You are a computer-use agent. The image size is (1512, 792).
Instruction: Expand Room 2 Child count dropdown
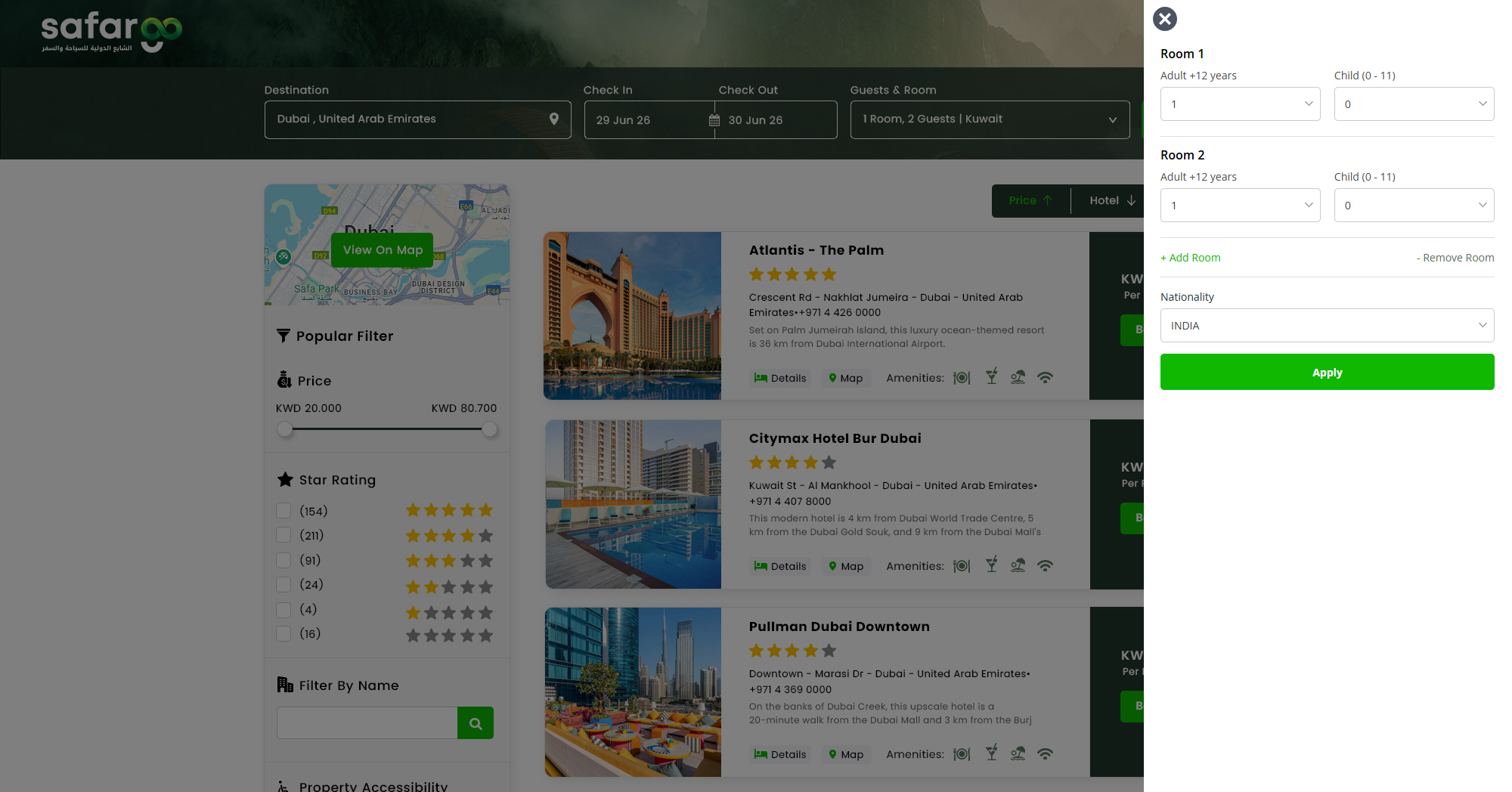[x=1414, y=206]
